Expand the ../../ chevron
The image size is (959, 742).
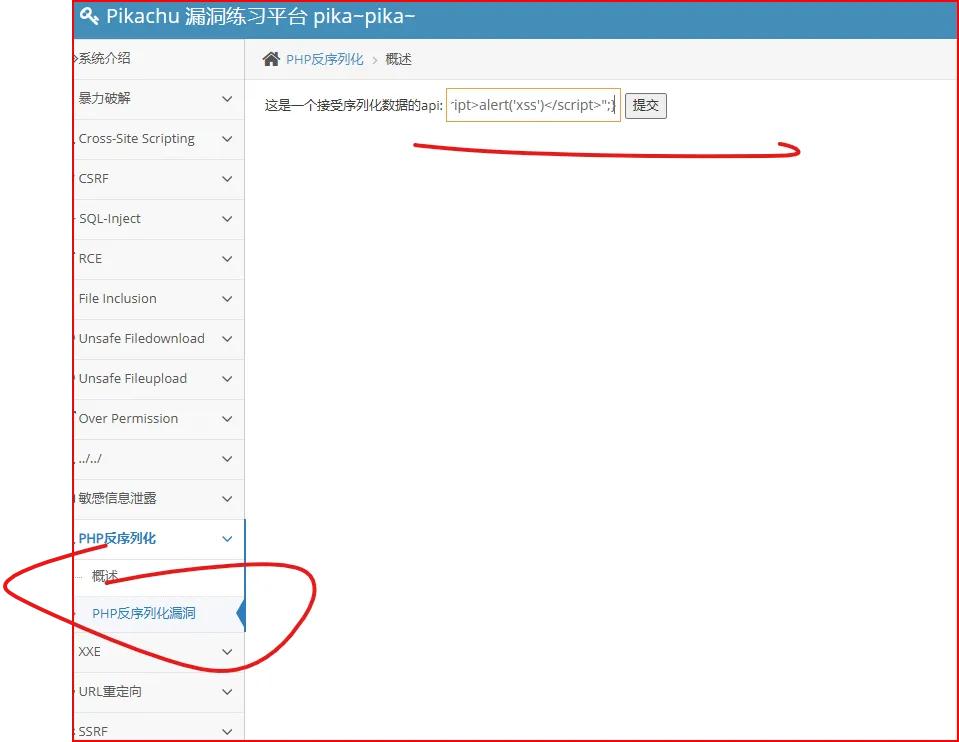[227, 459]
